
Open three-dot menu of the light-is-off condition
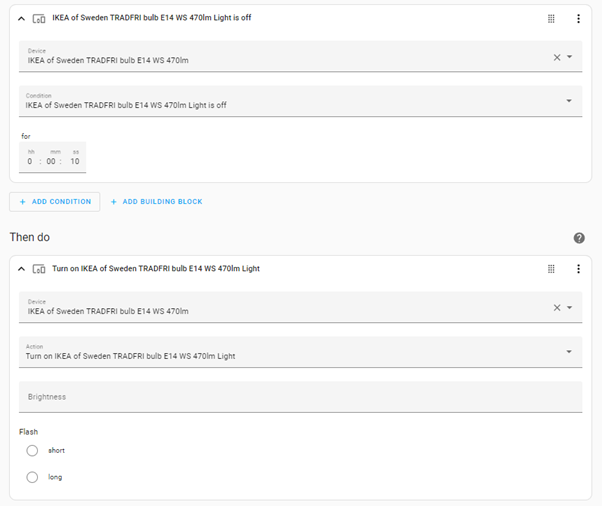578,18
